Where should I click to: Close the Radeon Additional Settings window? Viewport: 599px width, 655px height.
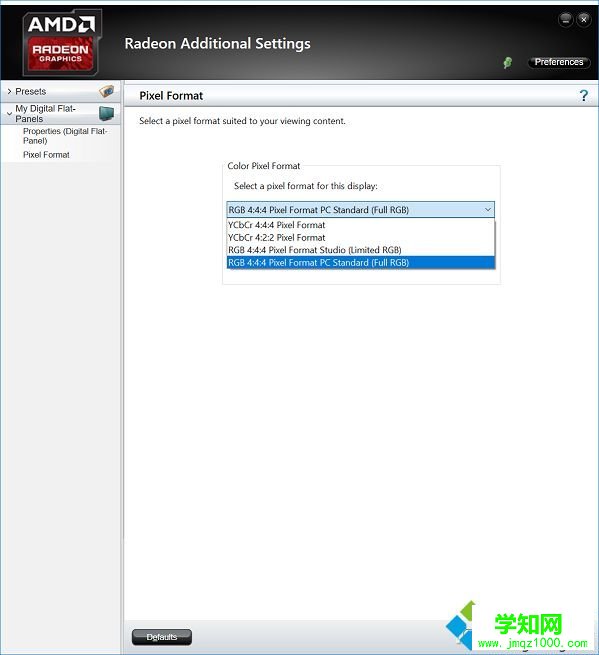pos(584,19)
